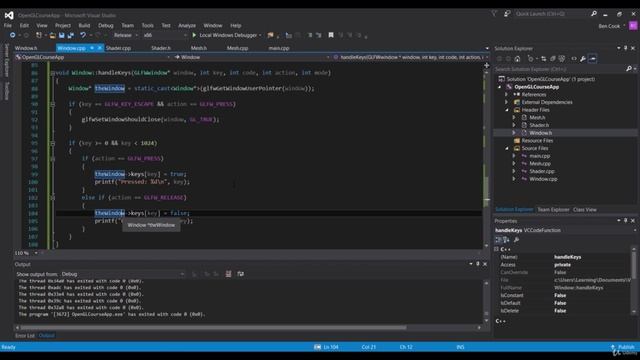Click the Open File folder icon
This screenshot has height=360, width=640.
52,36
